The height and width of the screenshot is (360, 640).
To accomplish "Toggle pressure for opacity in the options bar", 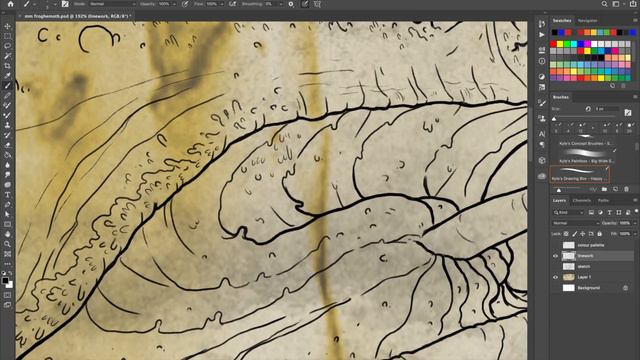I will click(185, 4).
